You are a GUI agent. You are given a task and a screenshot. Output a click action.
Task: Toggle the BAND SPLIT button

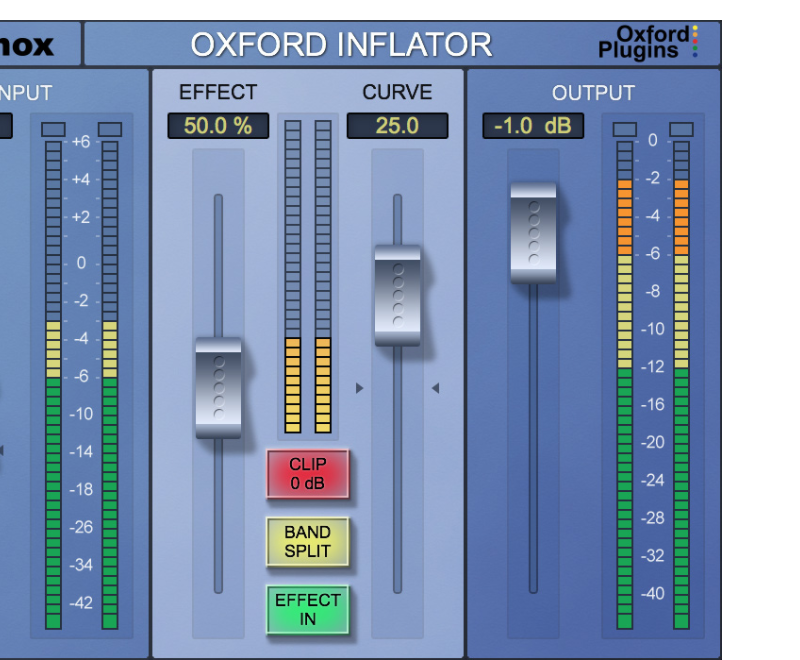[x=307, y=541]
